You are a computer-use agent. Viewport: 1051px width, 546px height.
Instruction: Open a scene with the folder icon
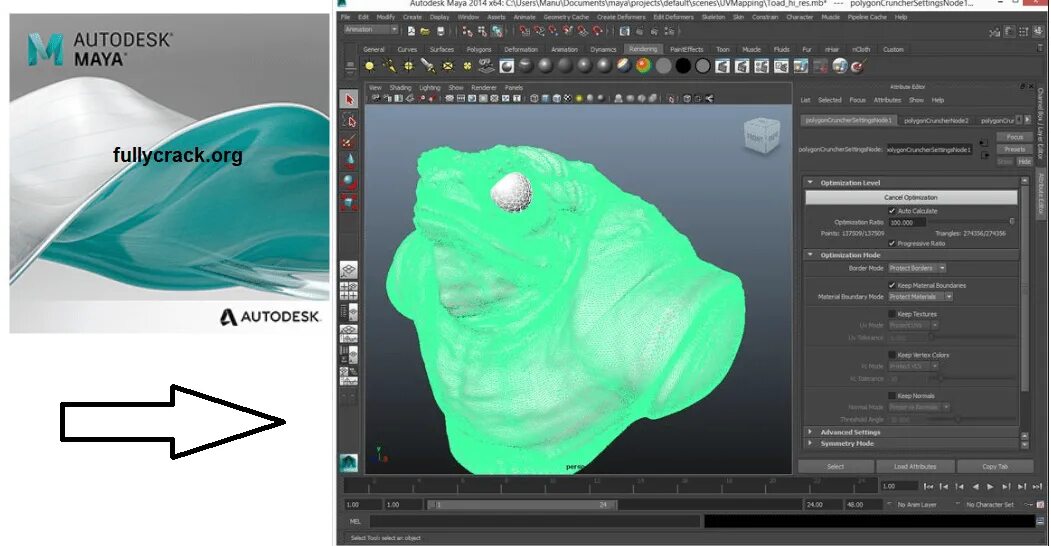(x=425, y=31)
